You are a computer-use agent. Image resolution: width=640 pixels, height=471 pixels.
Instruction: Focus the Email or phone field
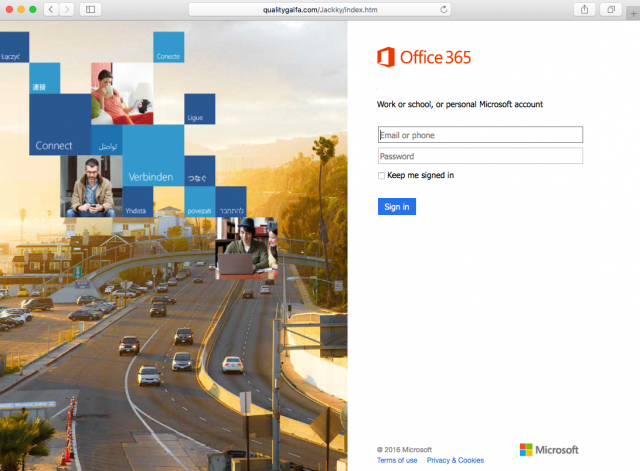point(480,135)
